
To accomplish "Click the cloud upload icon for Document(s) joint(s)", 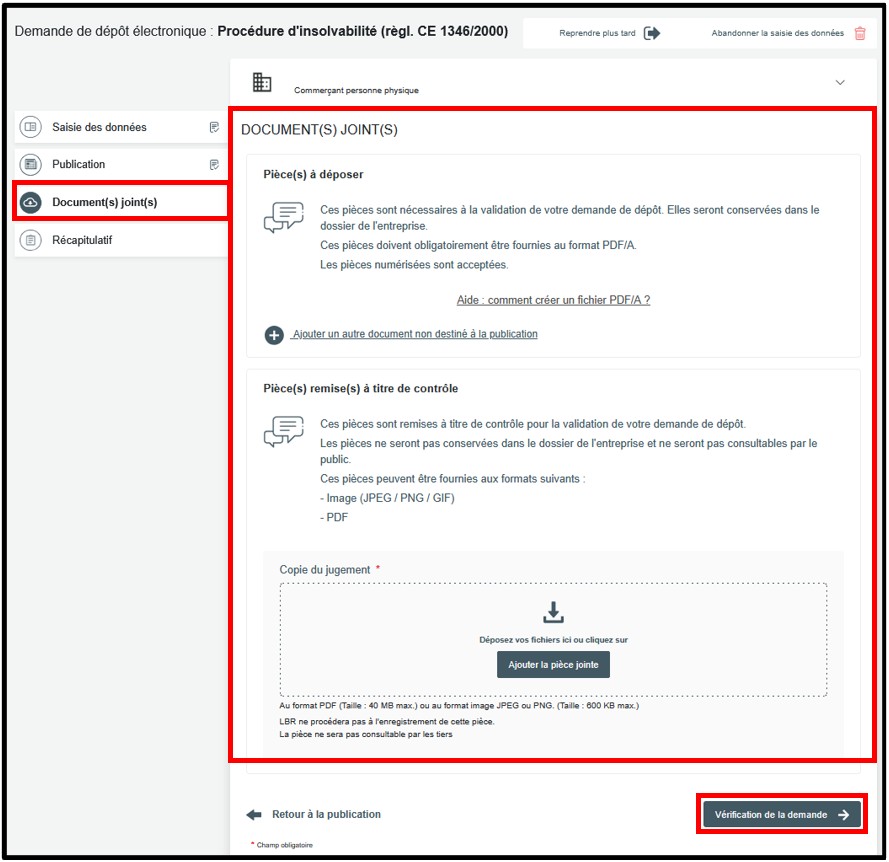I will [31, 202].
